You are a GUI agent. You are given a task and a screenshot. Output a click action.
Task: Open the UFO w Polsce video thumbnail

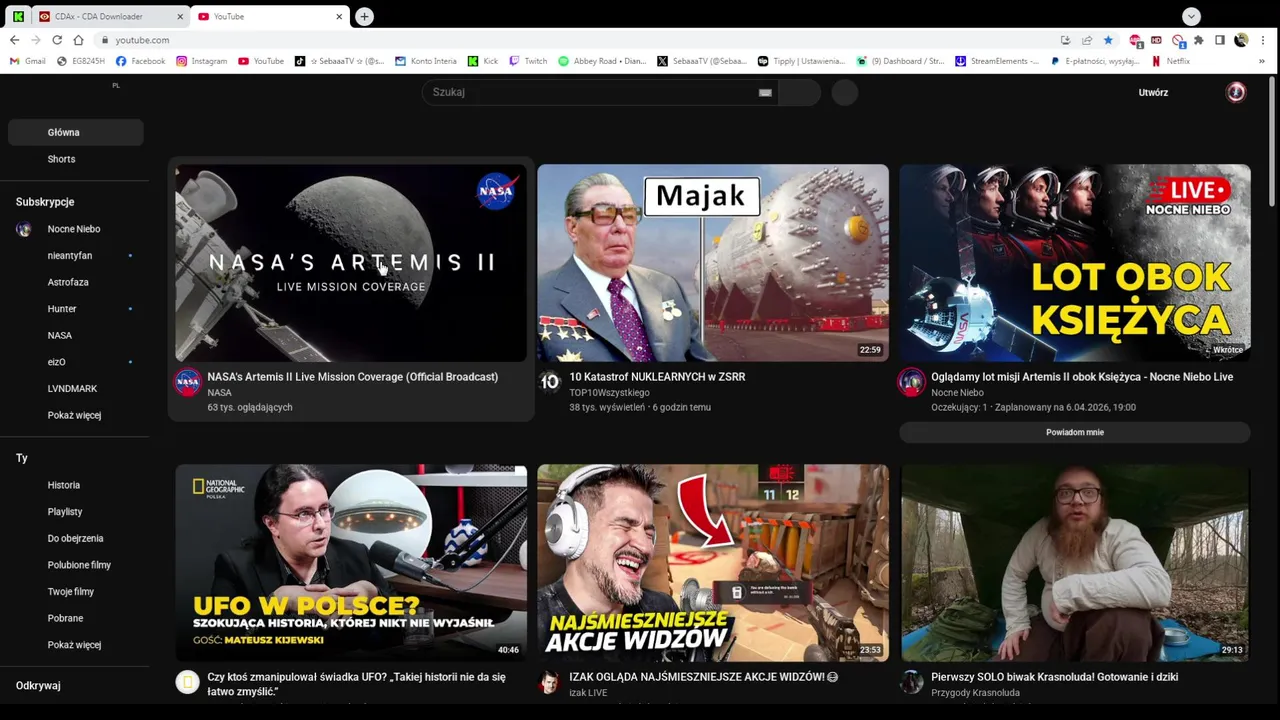point(351,563)
